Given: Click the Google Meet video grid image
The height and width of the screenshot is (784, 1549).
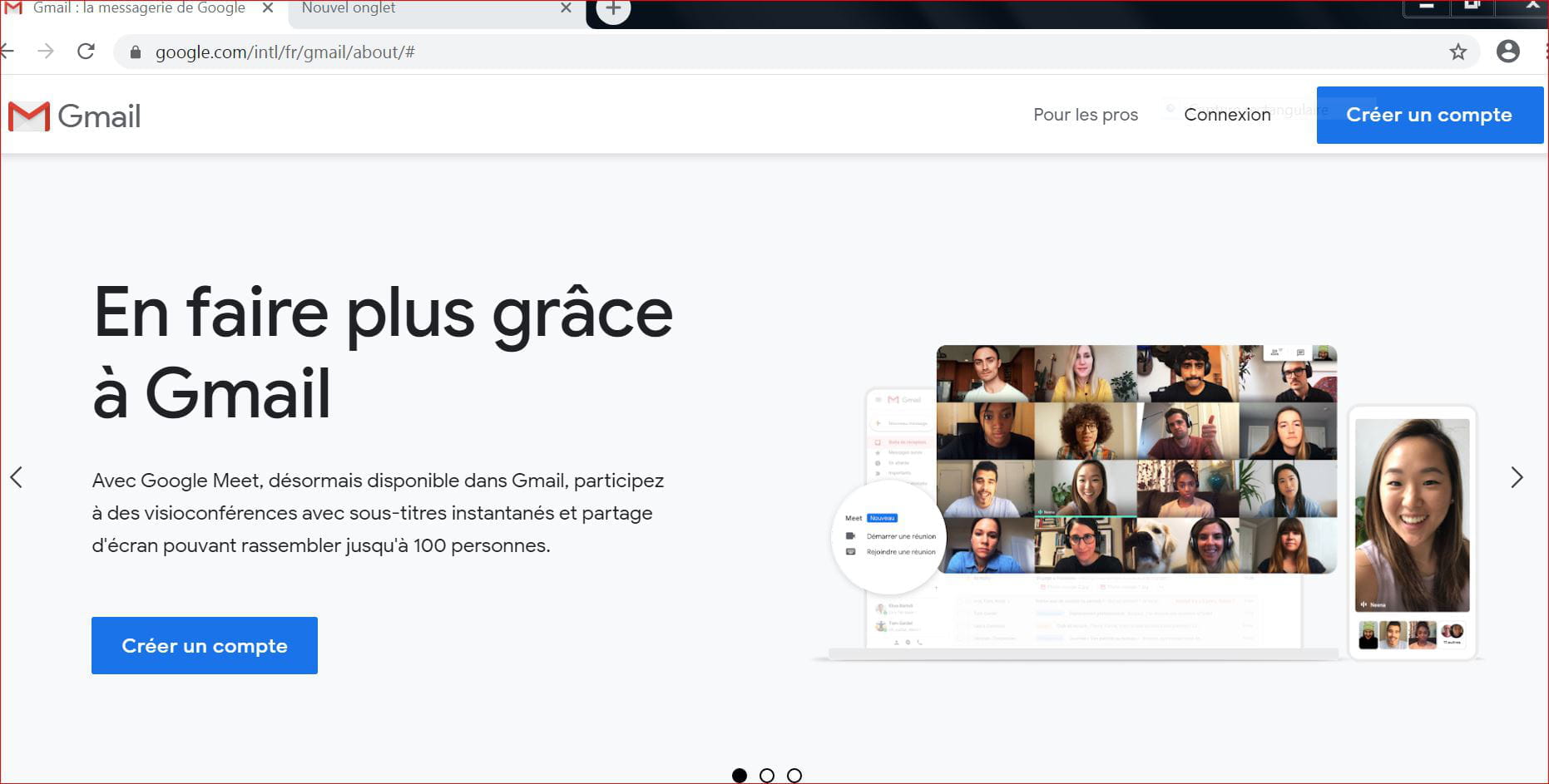Looking at the screenshot, I should coord(1136,459).
